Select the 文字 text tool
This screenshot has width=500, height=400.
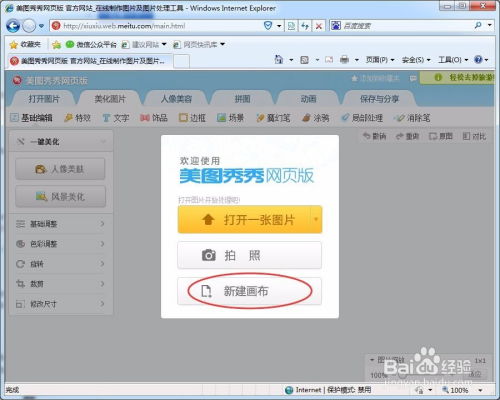tap(115, 118)
